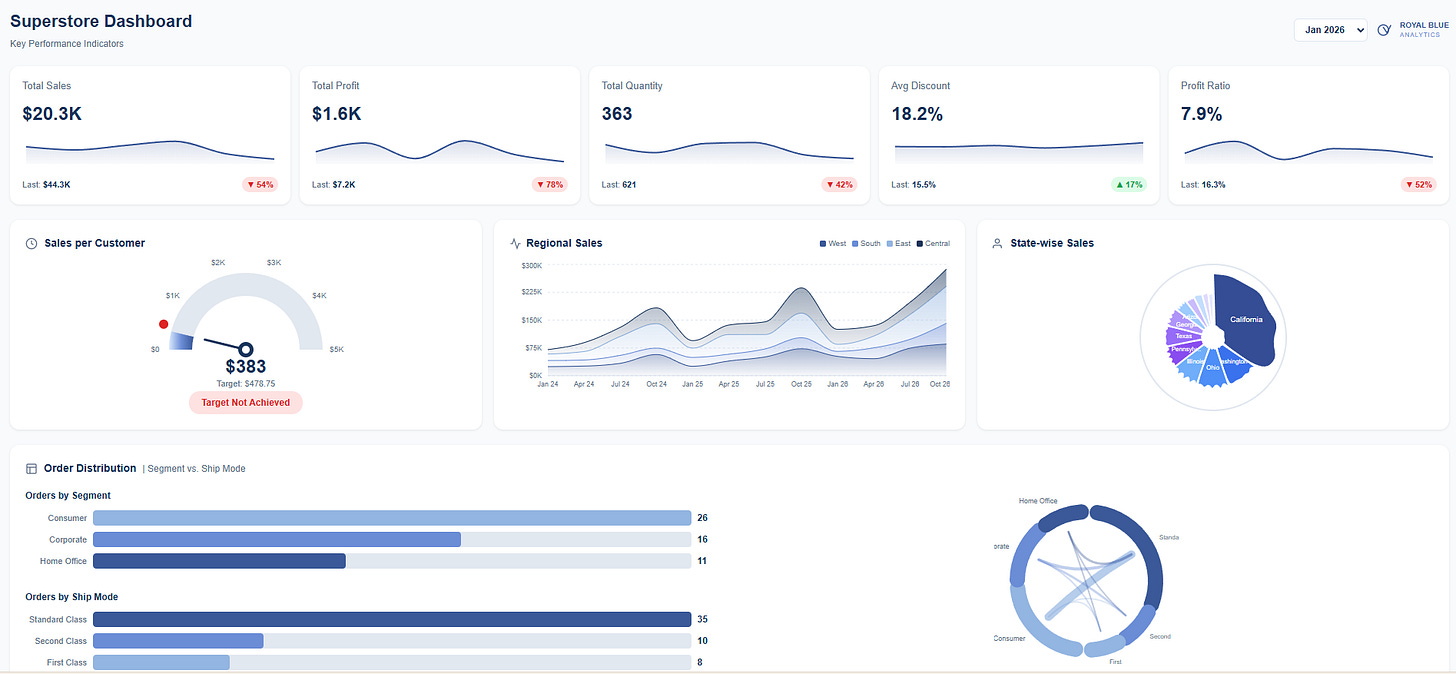The height and width of the screenshot is (674, 1456).
Task: Click the Segment vs. Ship Mode subtitle
Action: [x=196, y=468]
